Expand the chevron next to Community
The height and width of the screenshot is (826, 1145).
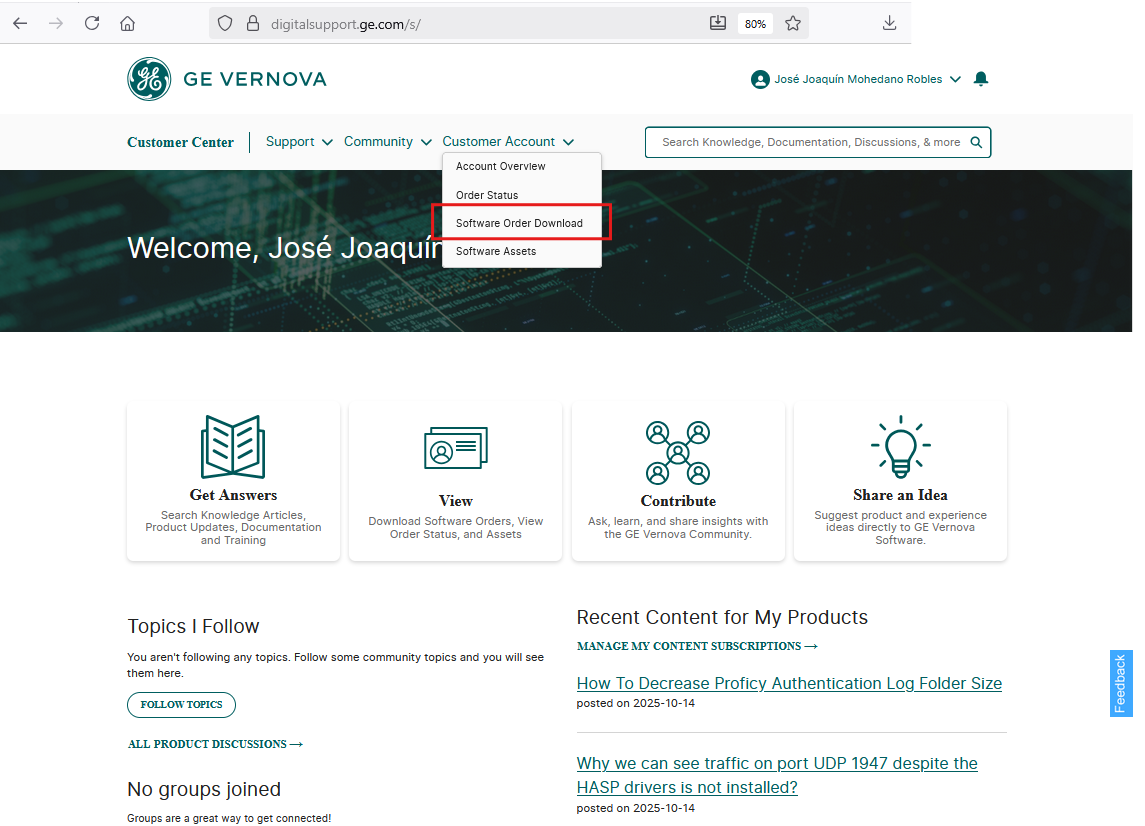[426, 142]
